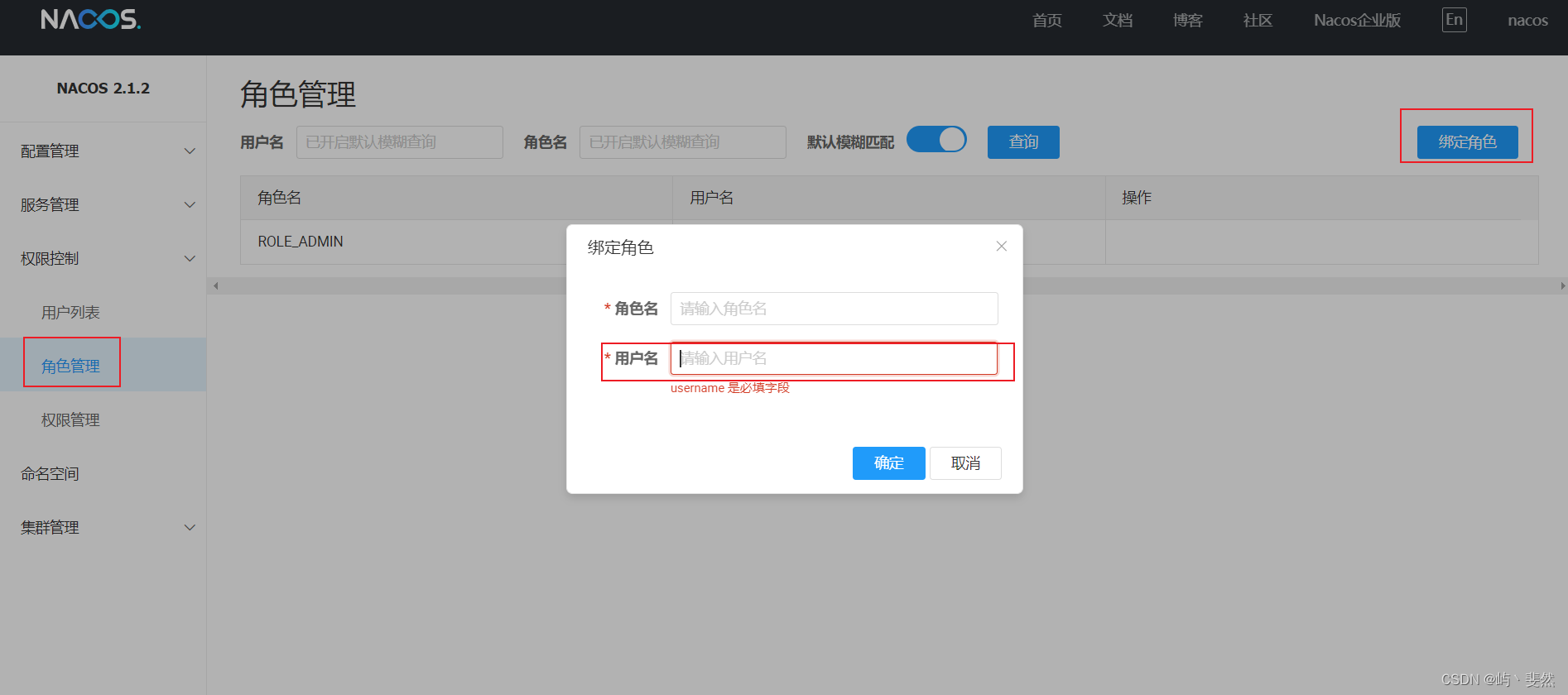Open Nacos企业版 link
Screen dimensions: 1568x695
click(x=1357, y=20)
